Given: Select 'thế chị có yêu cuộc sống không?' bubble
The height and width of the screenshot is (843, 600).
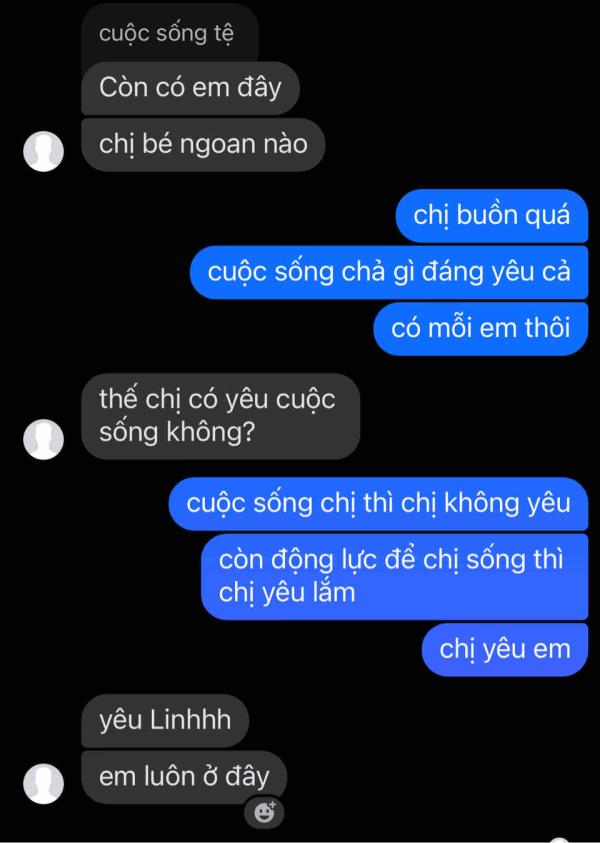Looking at the screenshot, I should (220, 416).
